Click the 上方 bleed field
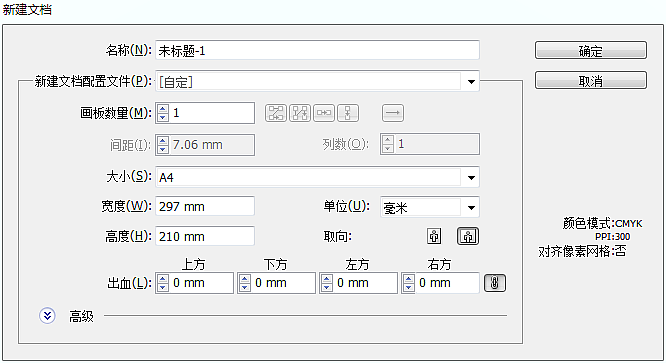666x363 pixels. pyautogui.click(x=201, y=283)
